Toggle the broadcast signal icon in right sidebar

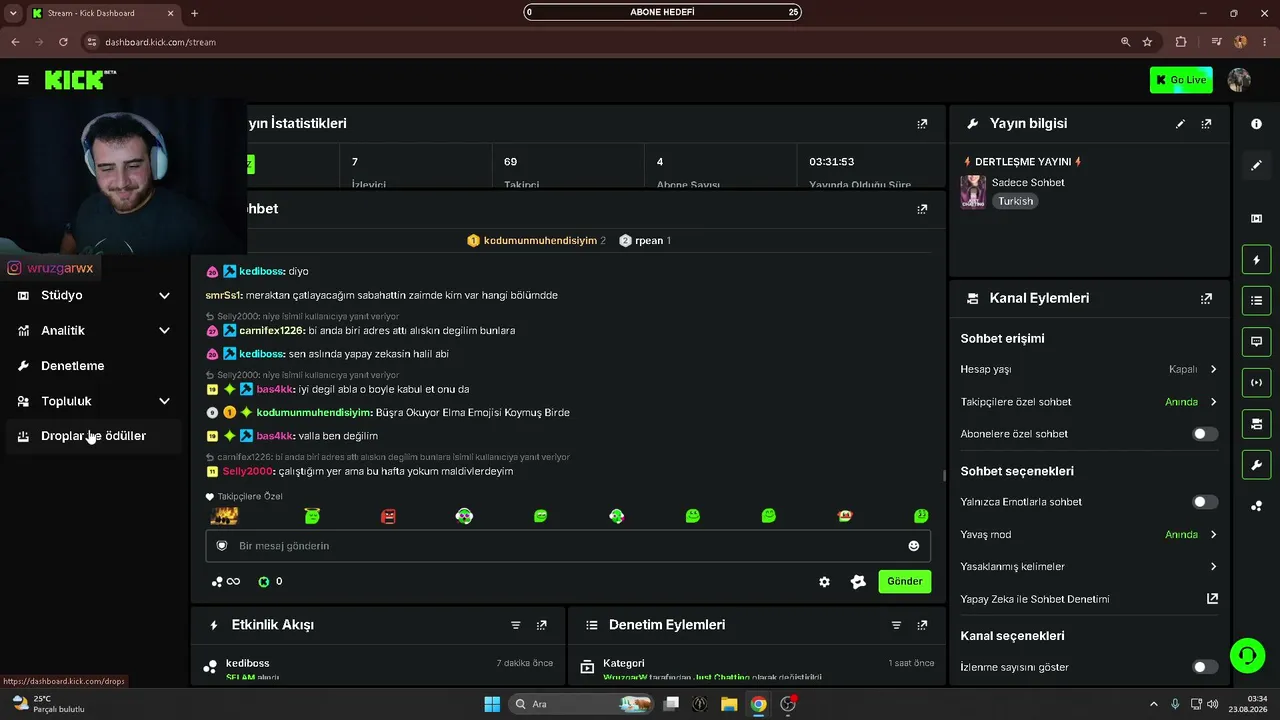pyautogui.click(x=1256, y=382)
